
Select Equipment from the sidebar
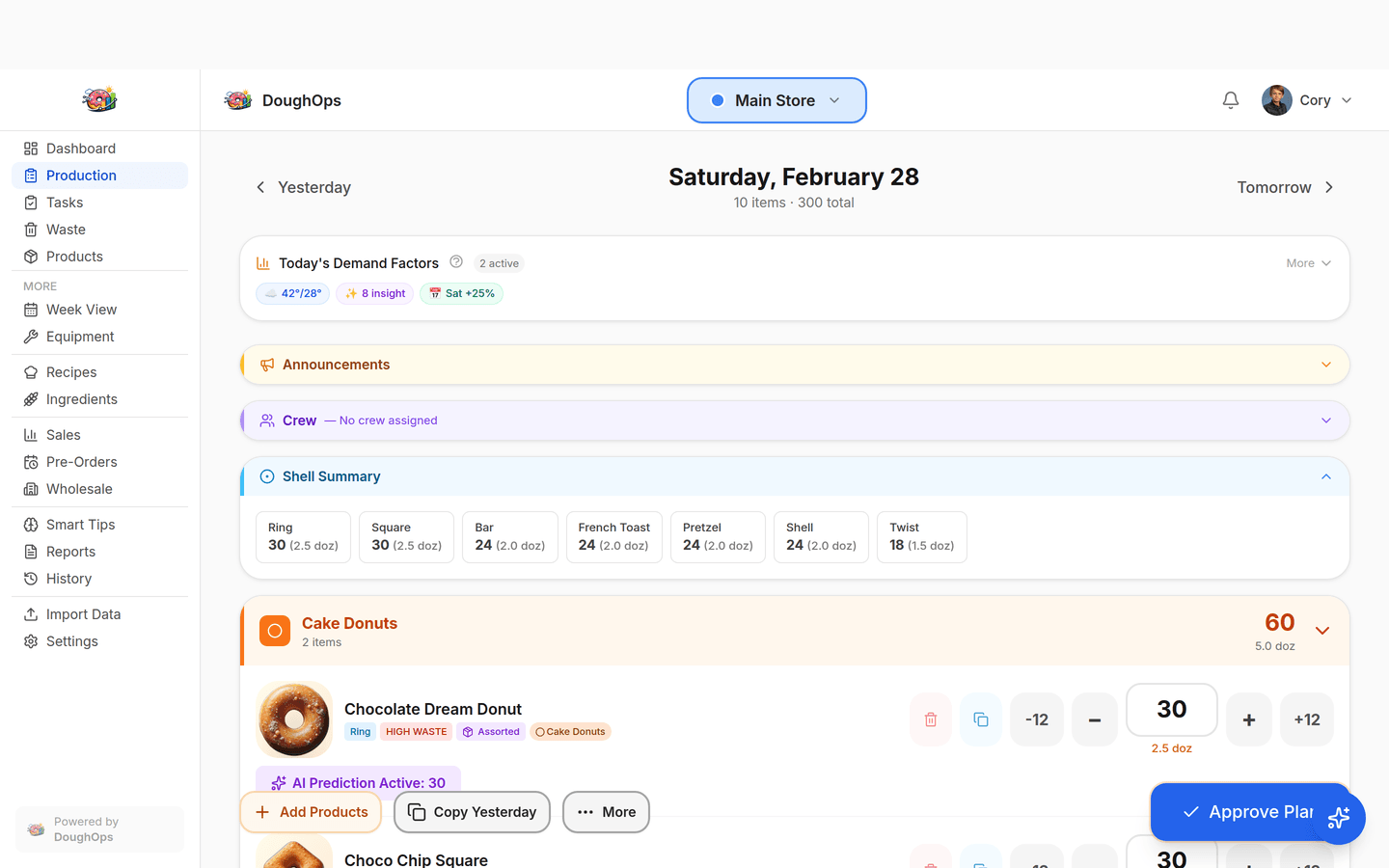(x=77, y=336)
